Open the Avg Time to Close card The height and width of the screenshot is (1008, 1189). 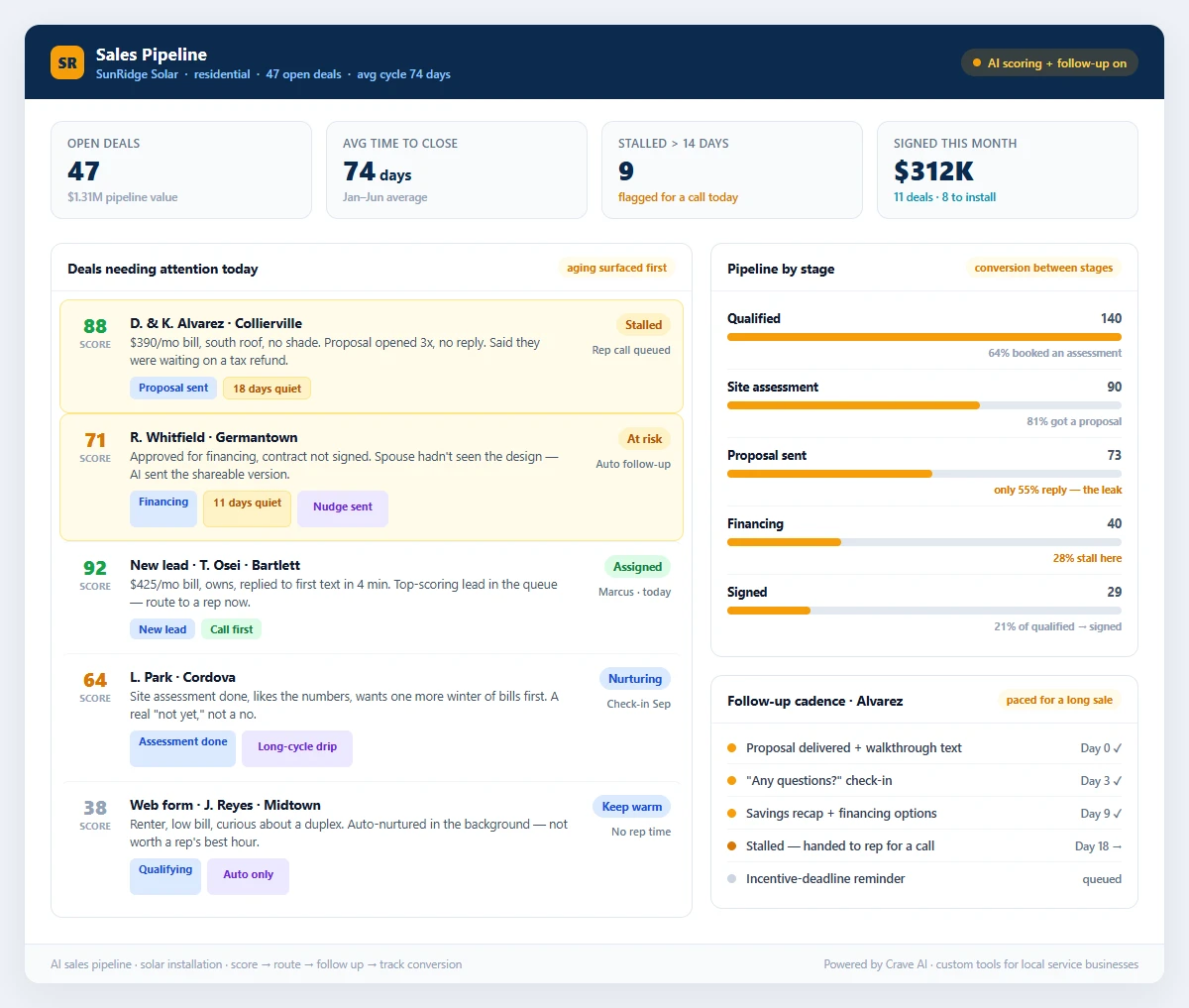click(457, 169)
